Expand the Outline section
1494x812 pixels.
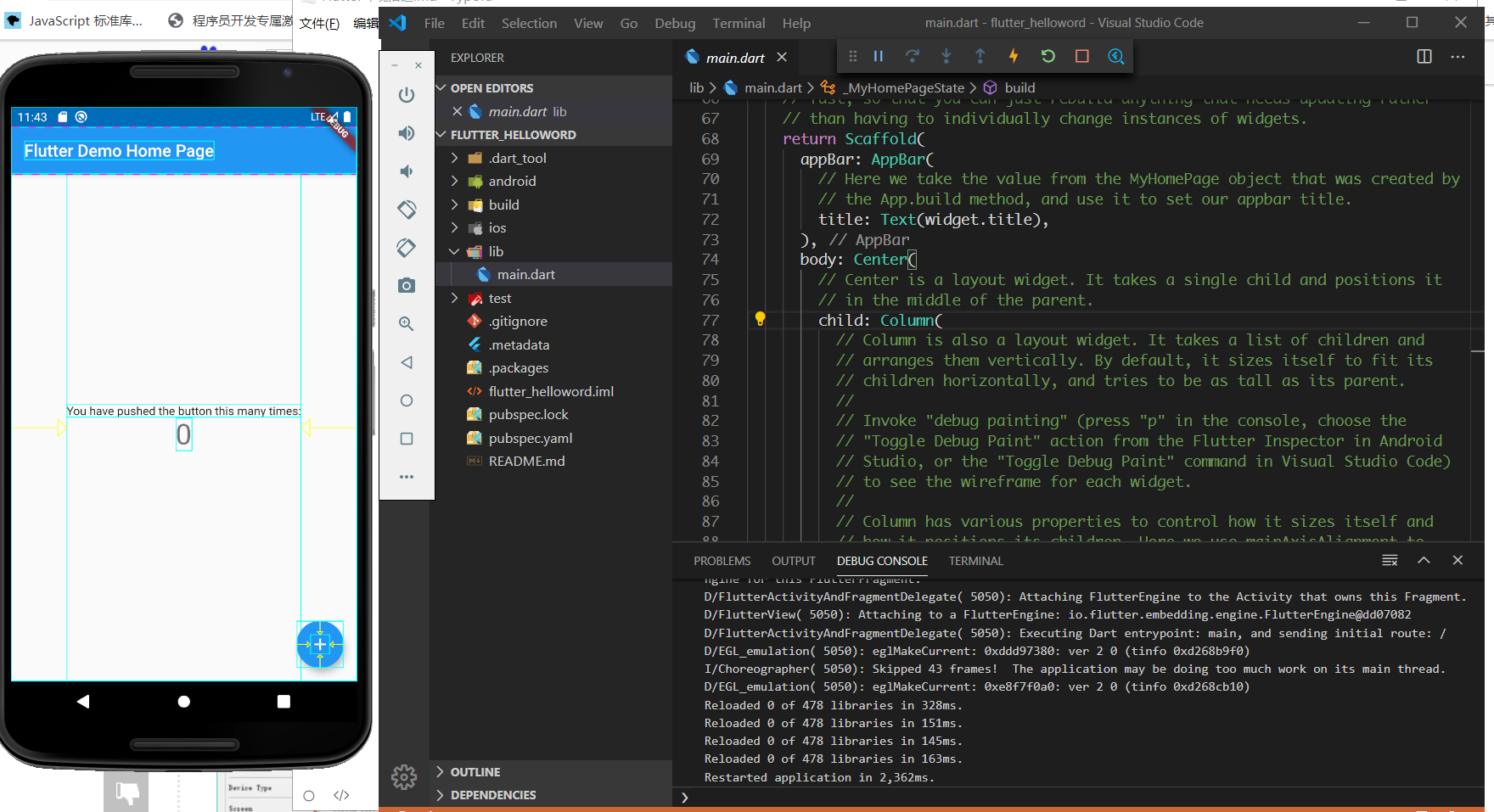tap(552, 772)
